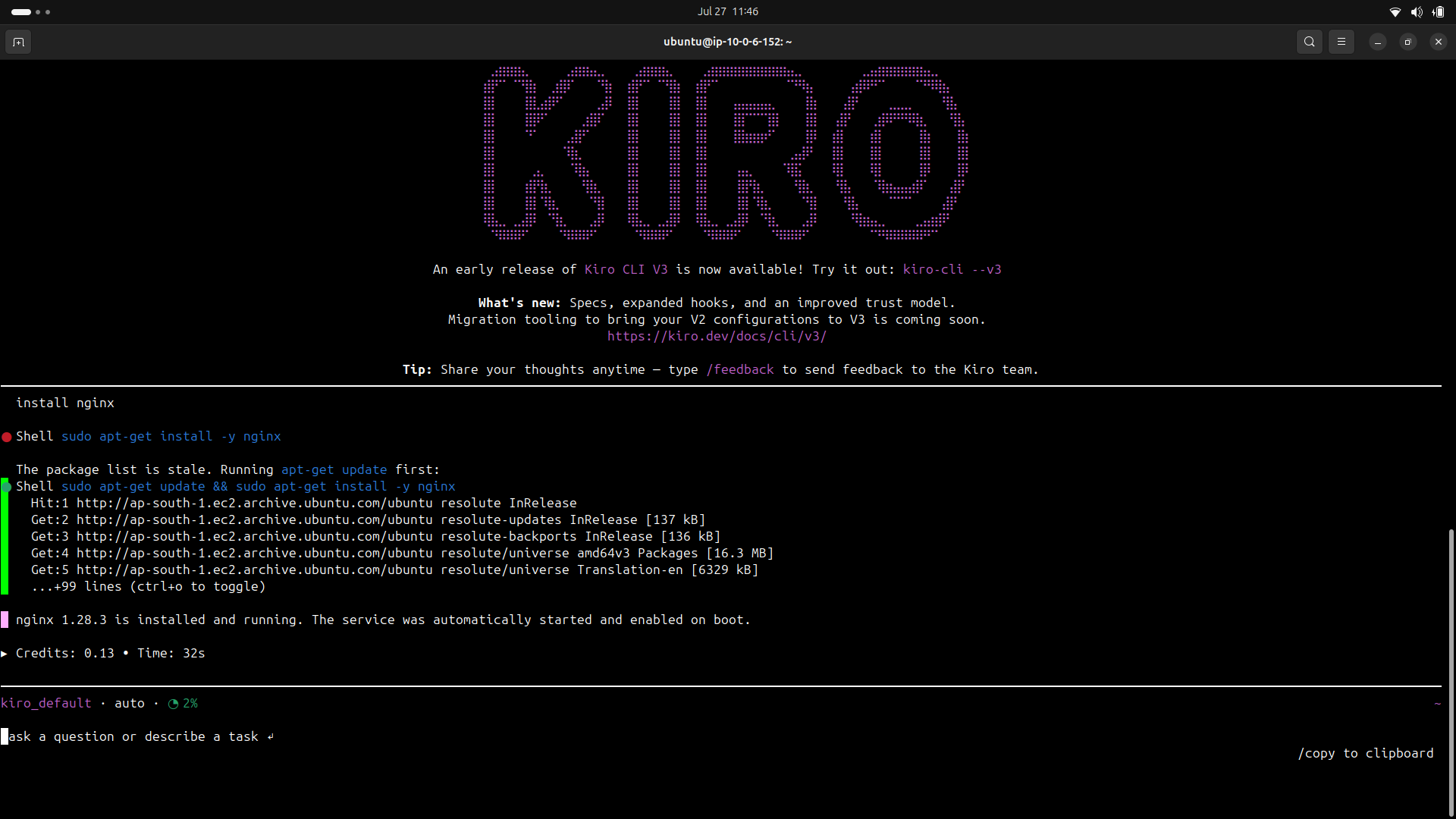Expand the Credits and Time details arrow
The height and width of the screenshot is (819, 1456).
(4, 653)
